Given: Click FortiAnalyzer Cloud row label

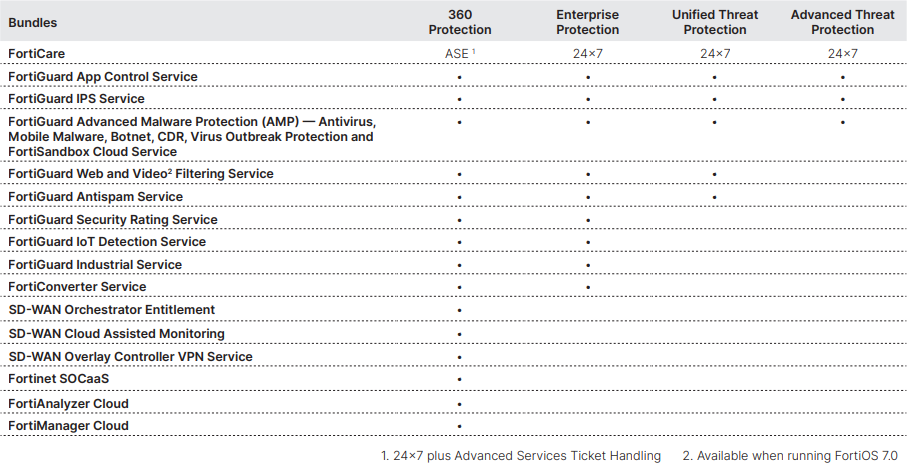Looking at the screenshot, I should point(68,404).
